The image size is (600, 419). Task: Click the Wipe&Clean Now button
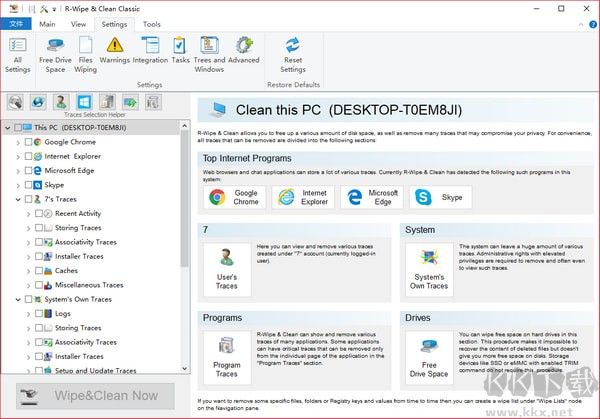tap(95, 396)
